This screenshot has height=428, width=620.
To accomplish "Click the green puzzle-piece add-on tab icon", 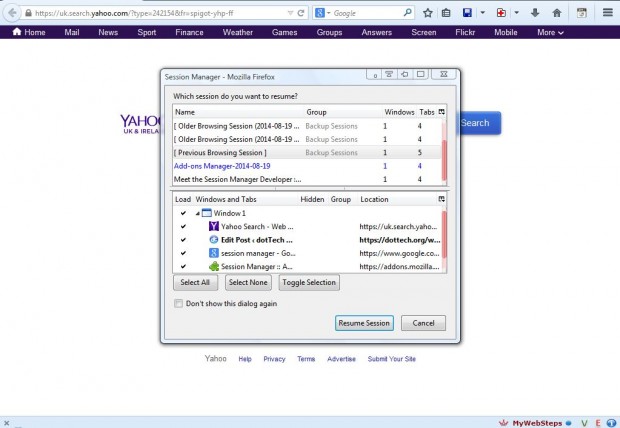I will click(x=214, y=266).
